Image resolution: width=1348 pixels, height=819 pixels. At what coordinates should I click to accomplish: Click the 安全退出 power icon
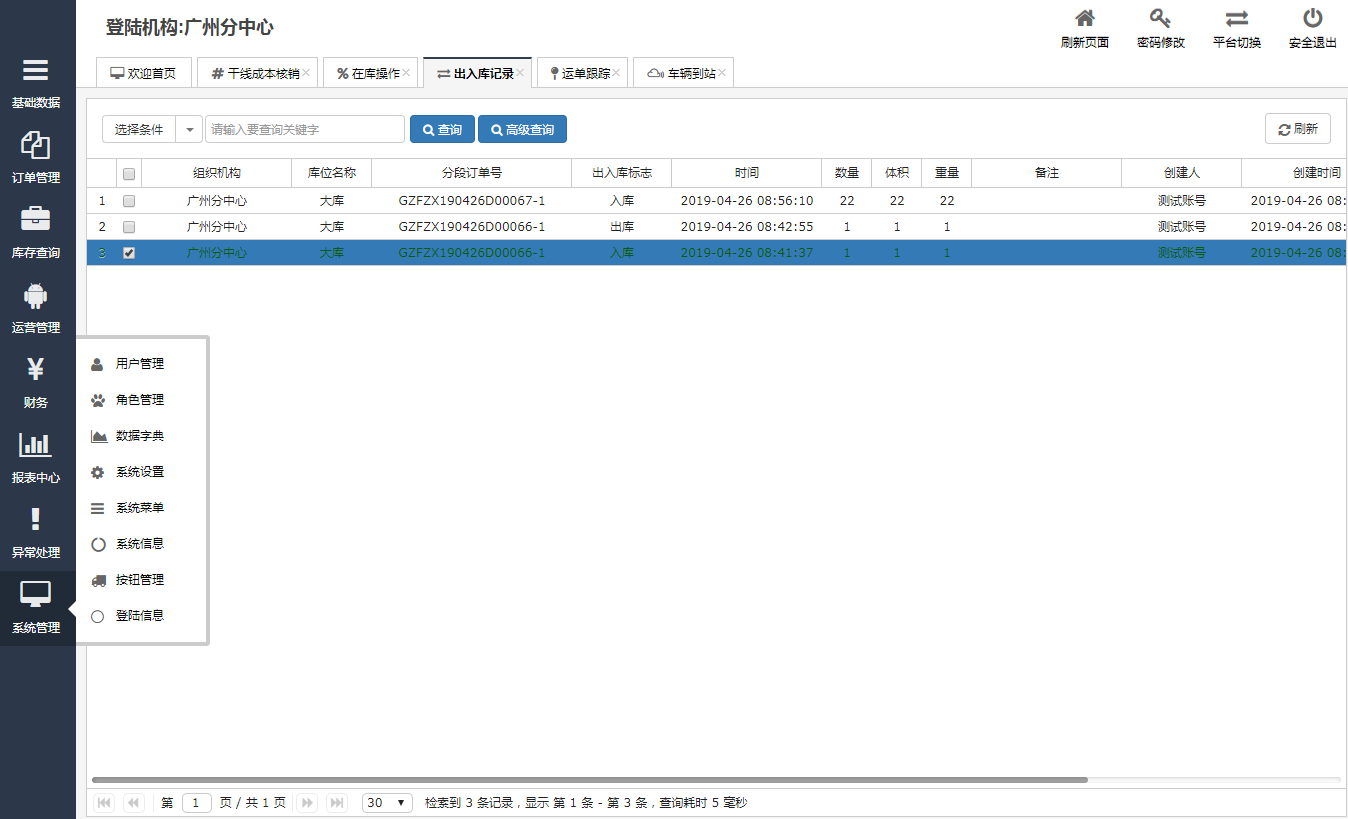1312,19
